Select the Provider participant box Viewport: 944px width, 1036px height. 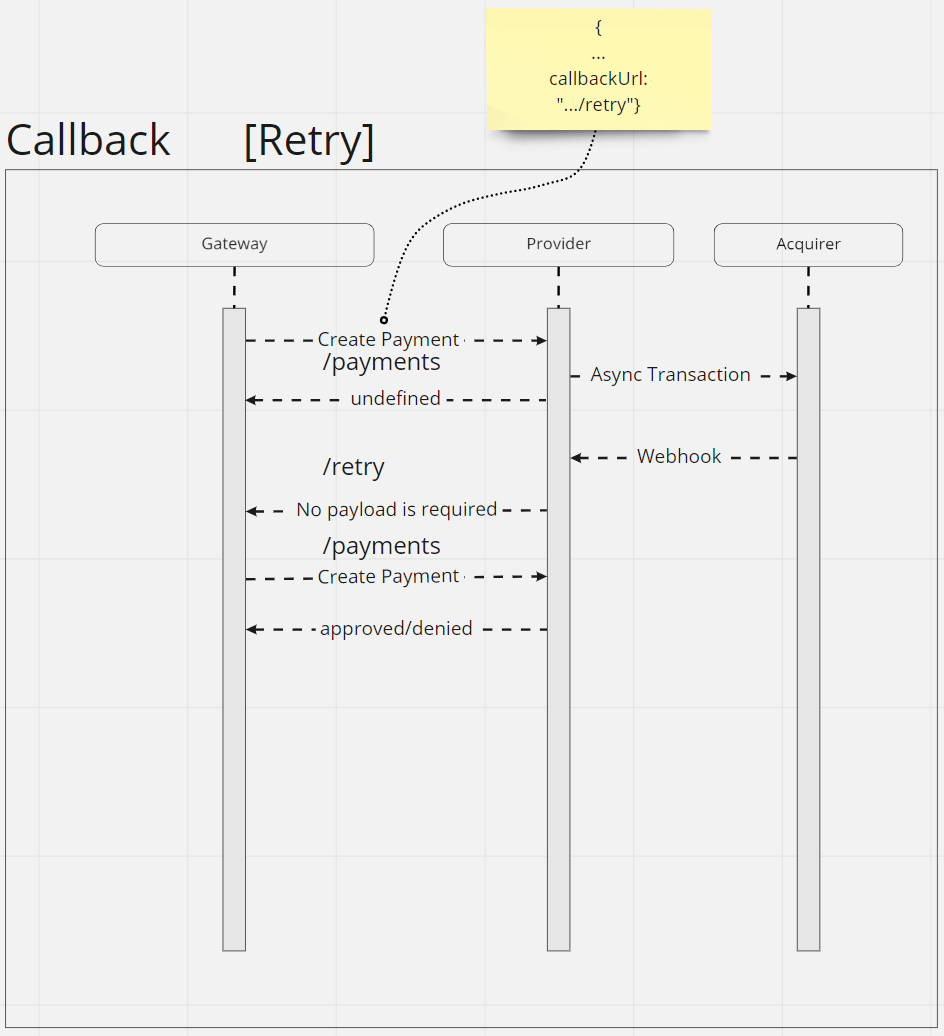[x=558, y=244]
